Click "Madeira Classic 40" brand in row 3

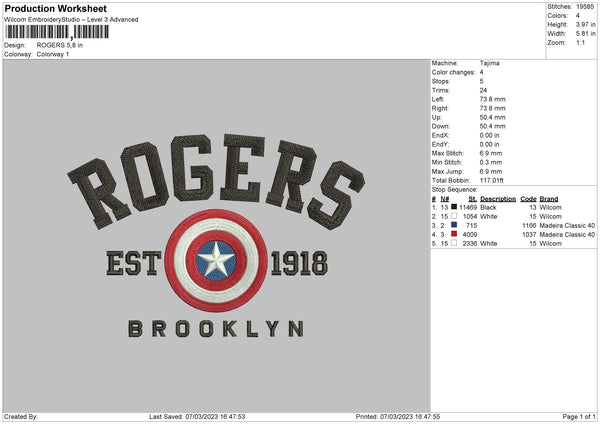coord(567,225)
